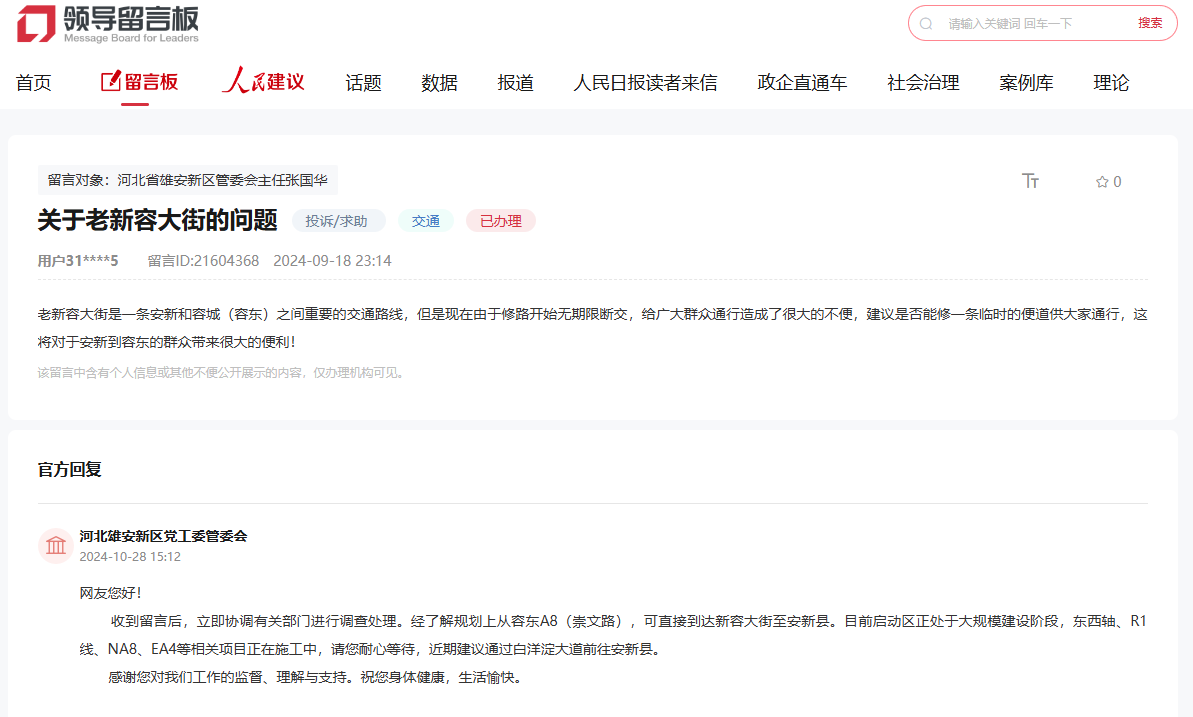Screen dimensions: 1193x717
Task: Click the font size Tt icon
Action: click(1030, 181)
